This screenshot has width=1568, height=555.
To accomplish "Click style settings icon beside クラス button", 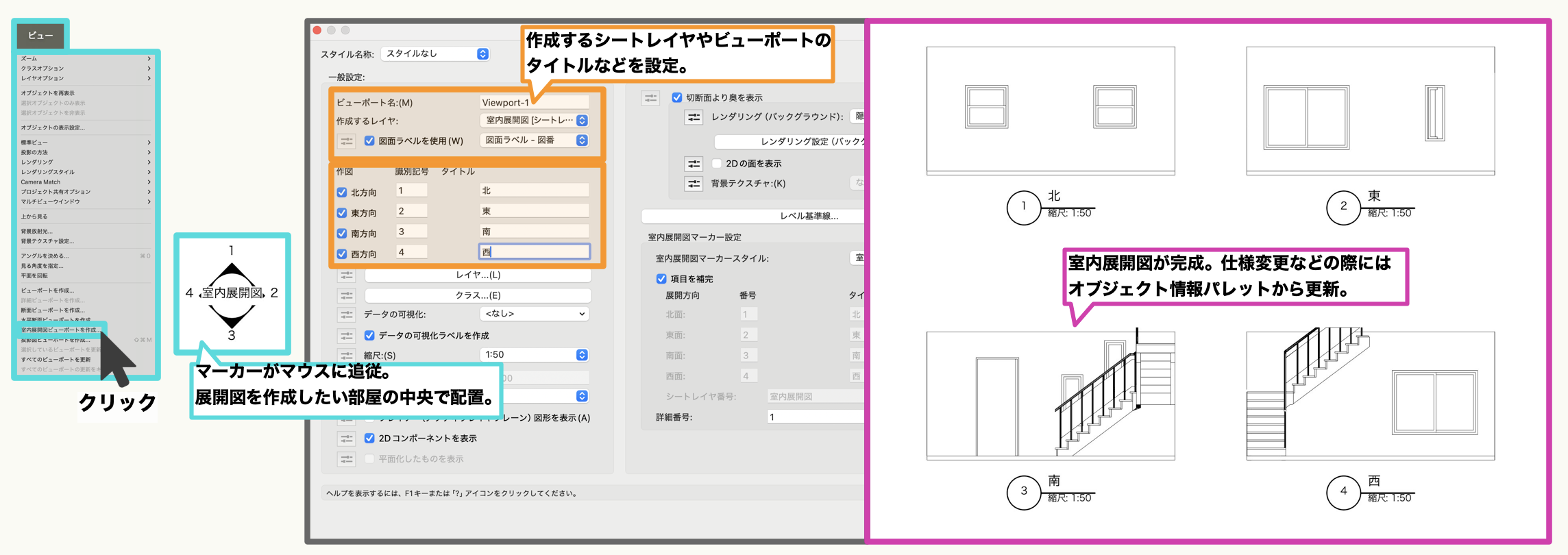I will coord(347,296).
